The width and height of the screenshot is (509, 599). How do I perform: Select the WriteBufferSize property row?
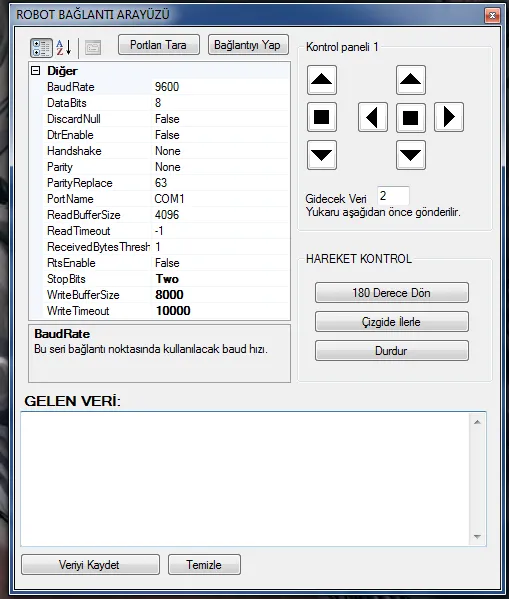click(166, 295)
